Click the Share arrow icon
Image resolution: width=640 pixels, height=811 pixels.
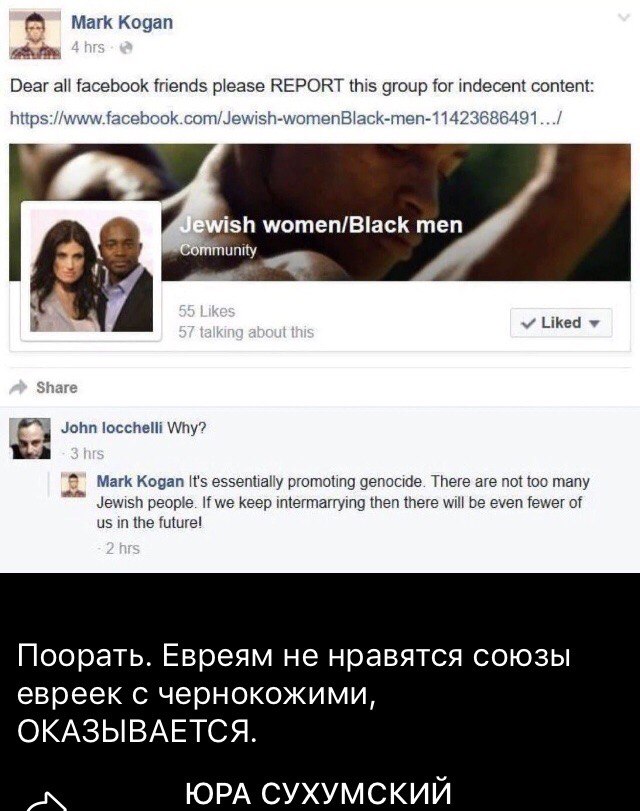click(x=19, y=387)
